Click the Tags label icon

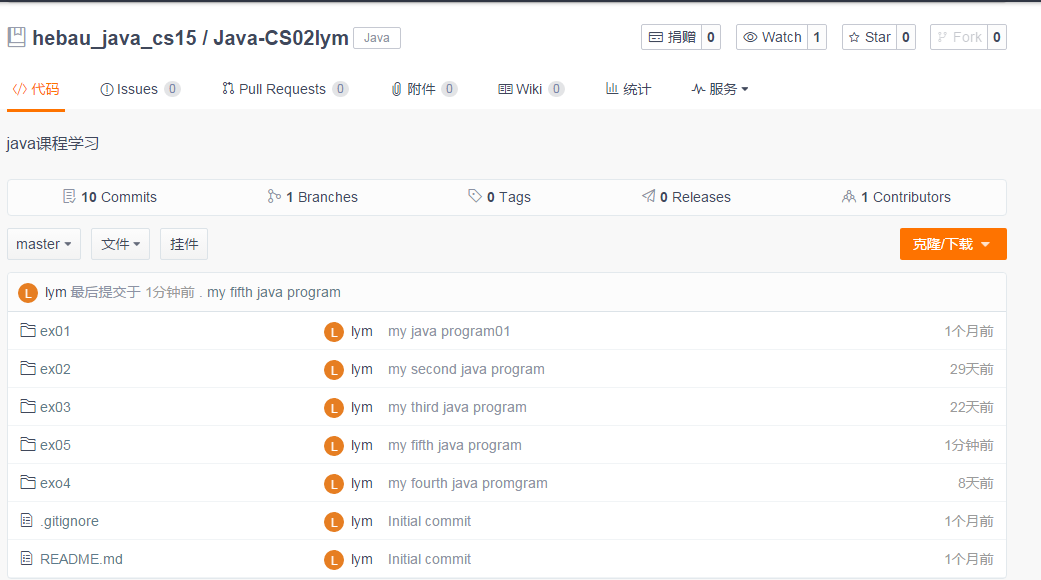pyautogui.click(x=475, y=196)
